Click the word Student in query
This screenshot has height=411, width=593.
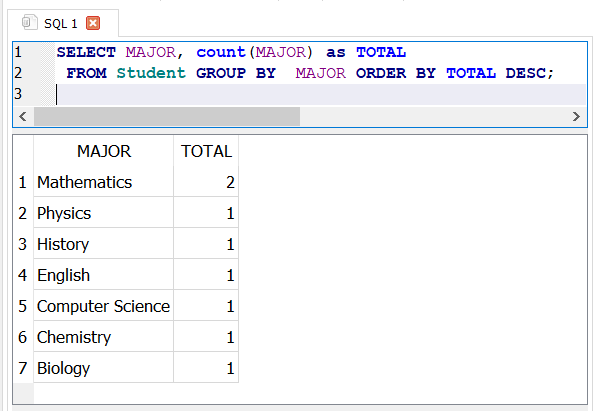tap(151, 73)
